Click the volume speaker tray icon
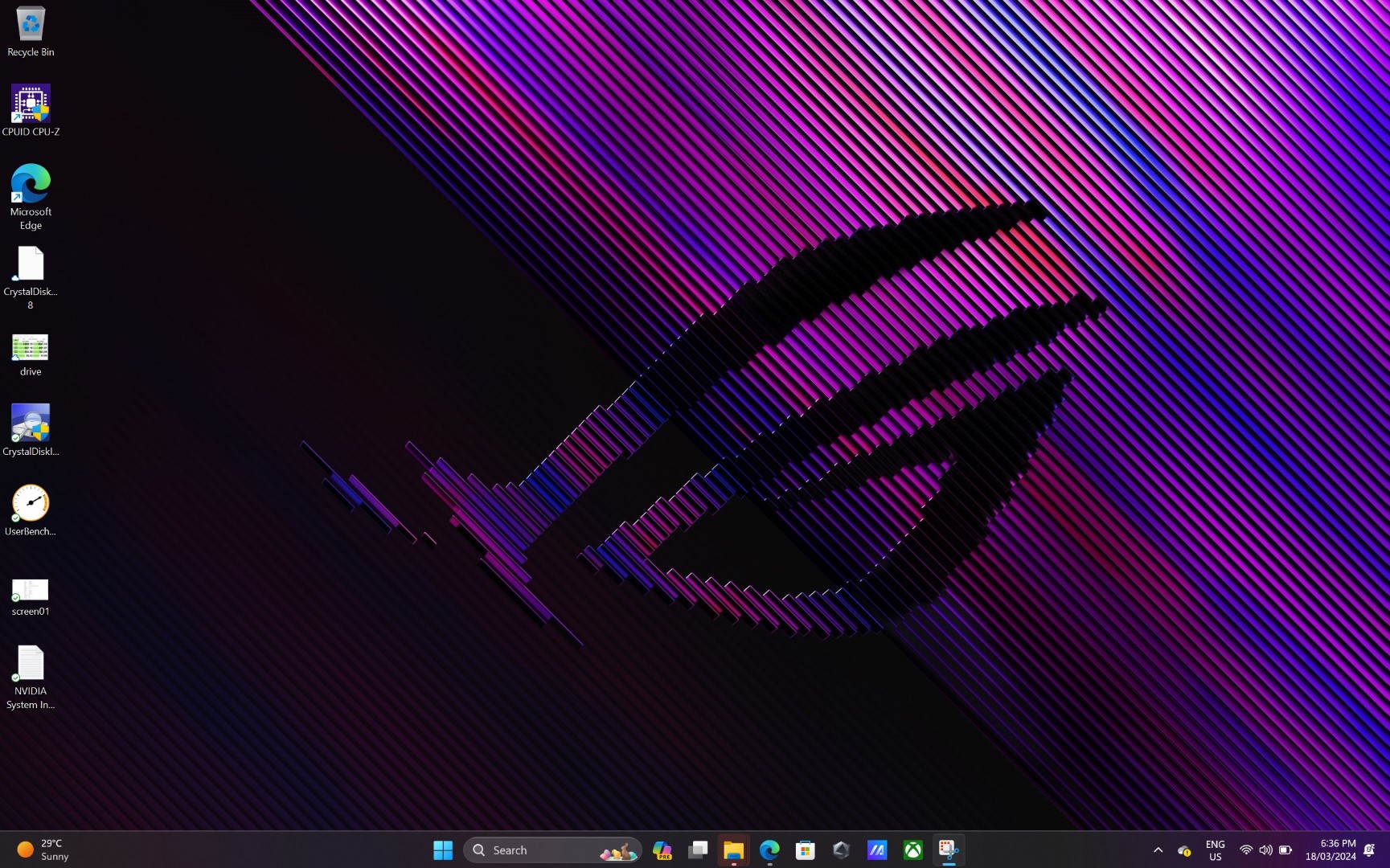 1265,850
